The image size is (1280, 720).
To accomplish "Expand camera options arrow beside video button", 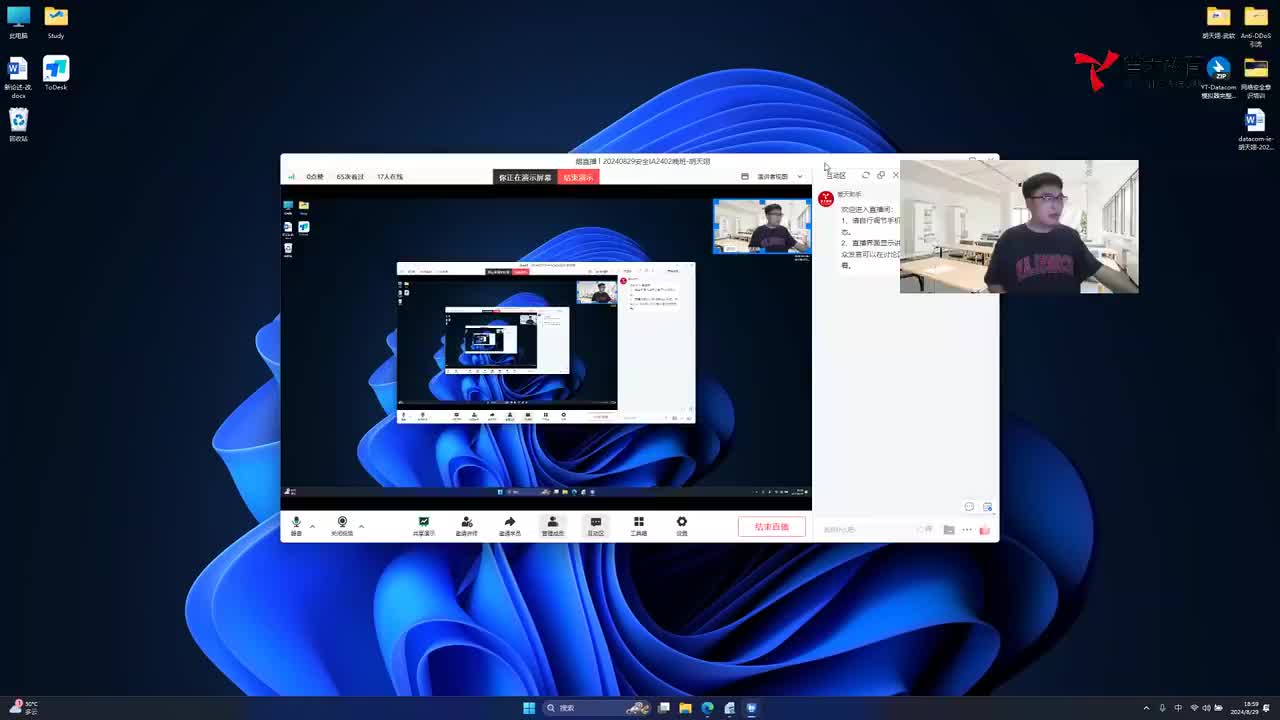I will click(361, 525).
